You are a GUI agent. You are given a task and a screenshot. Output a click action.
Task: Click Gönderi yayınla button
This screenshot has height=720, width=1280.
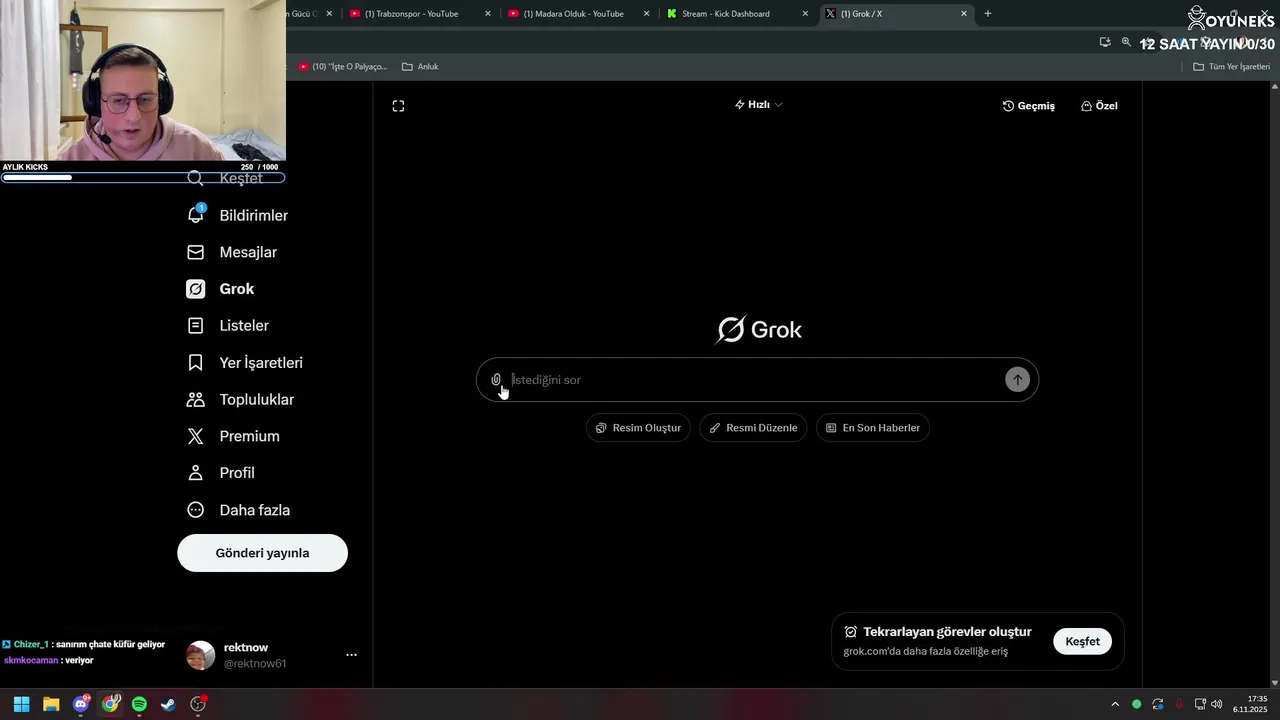[262, 553]
